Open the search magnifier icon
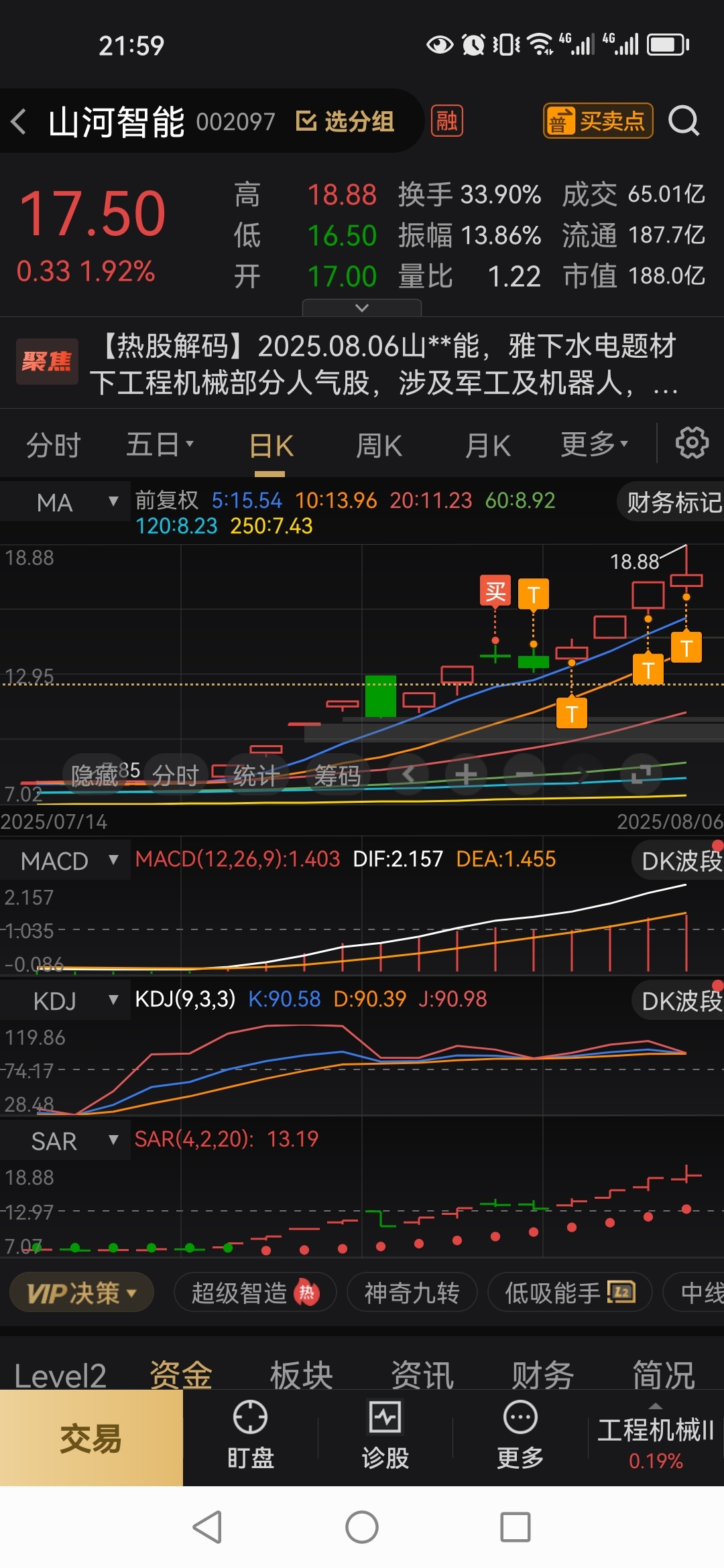This screenshot has height=1568, width=724. pos(684,121)
